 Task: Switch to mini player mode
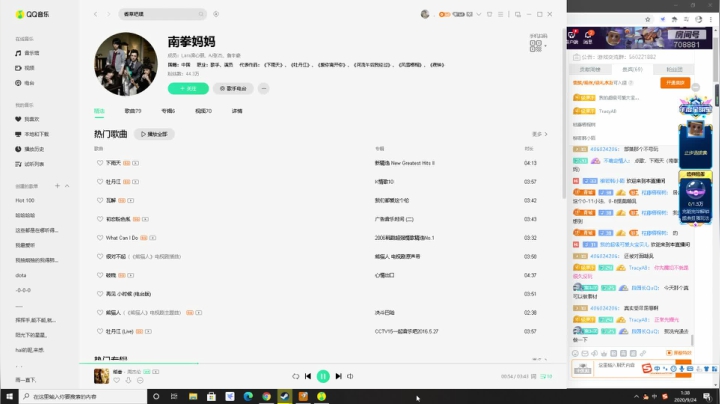(518, 14)
